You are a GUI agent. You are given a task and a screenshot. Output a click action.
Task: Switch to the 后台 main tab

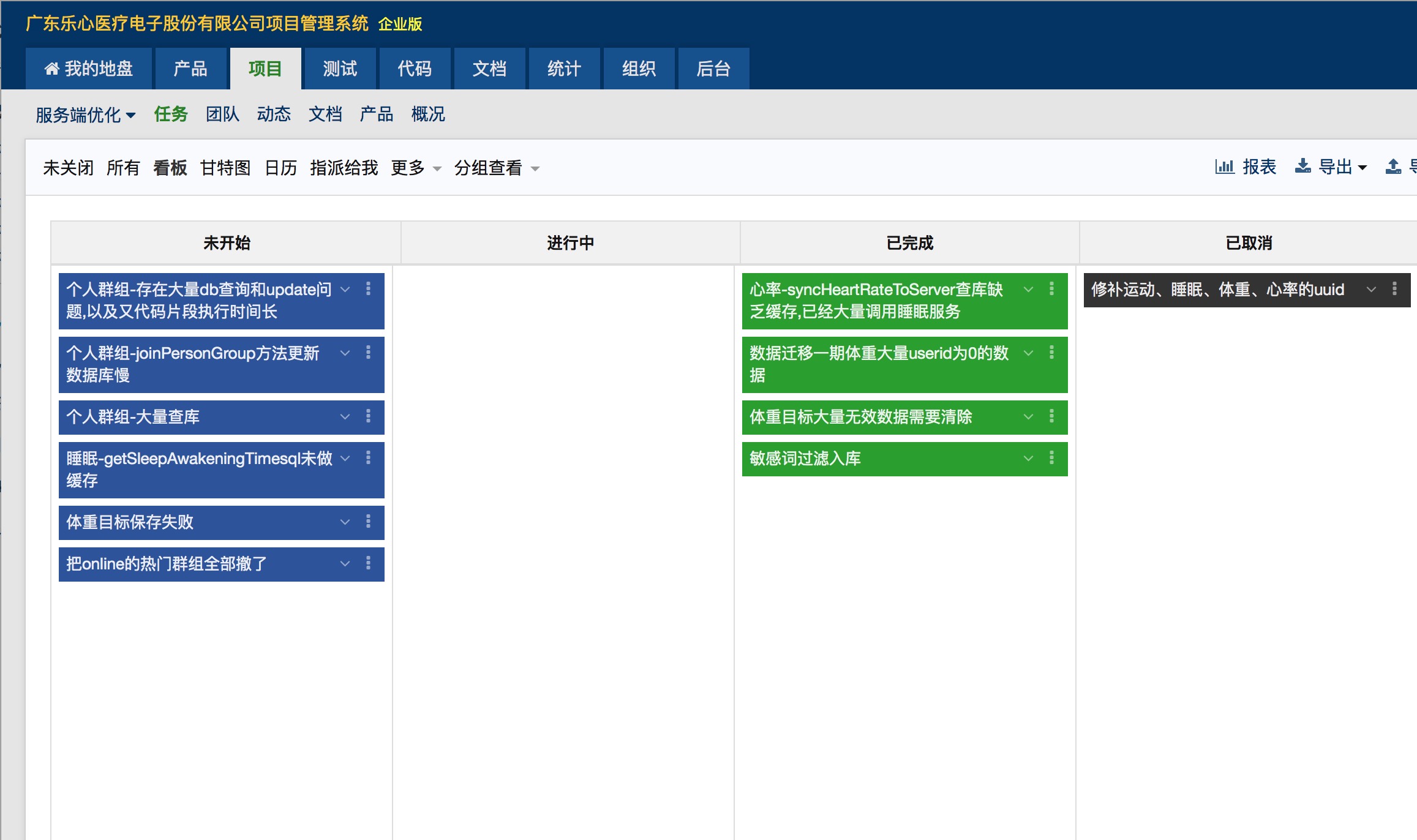click(x=713, y=69)
